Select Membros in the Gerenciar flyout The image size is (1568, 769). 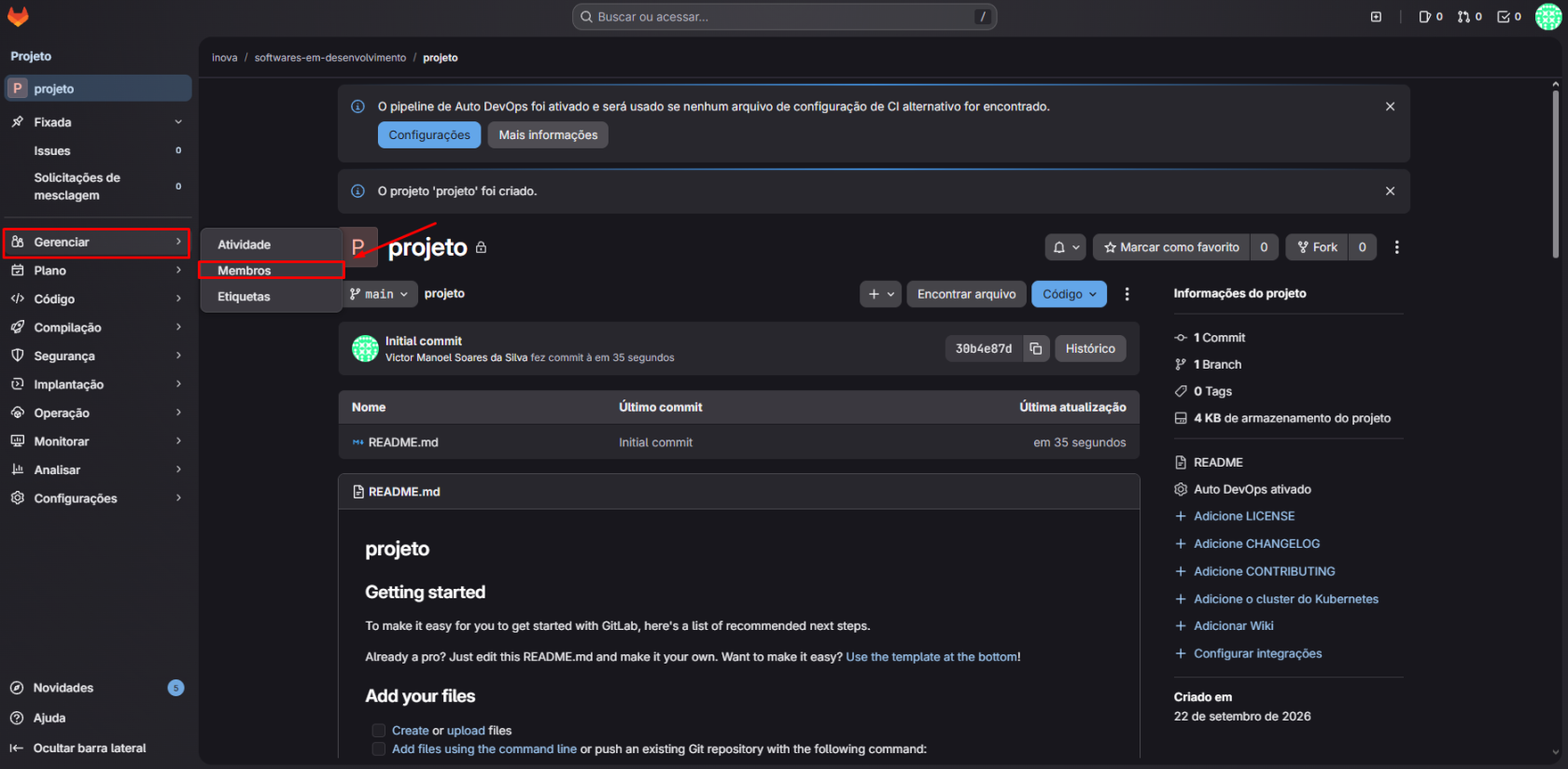click(272, 271)
